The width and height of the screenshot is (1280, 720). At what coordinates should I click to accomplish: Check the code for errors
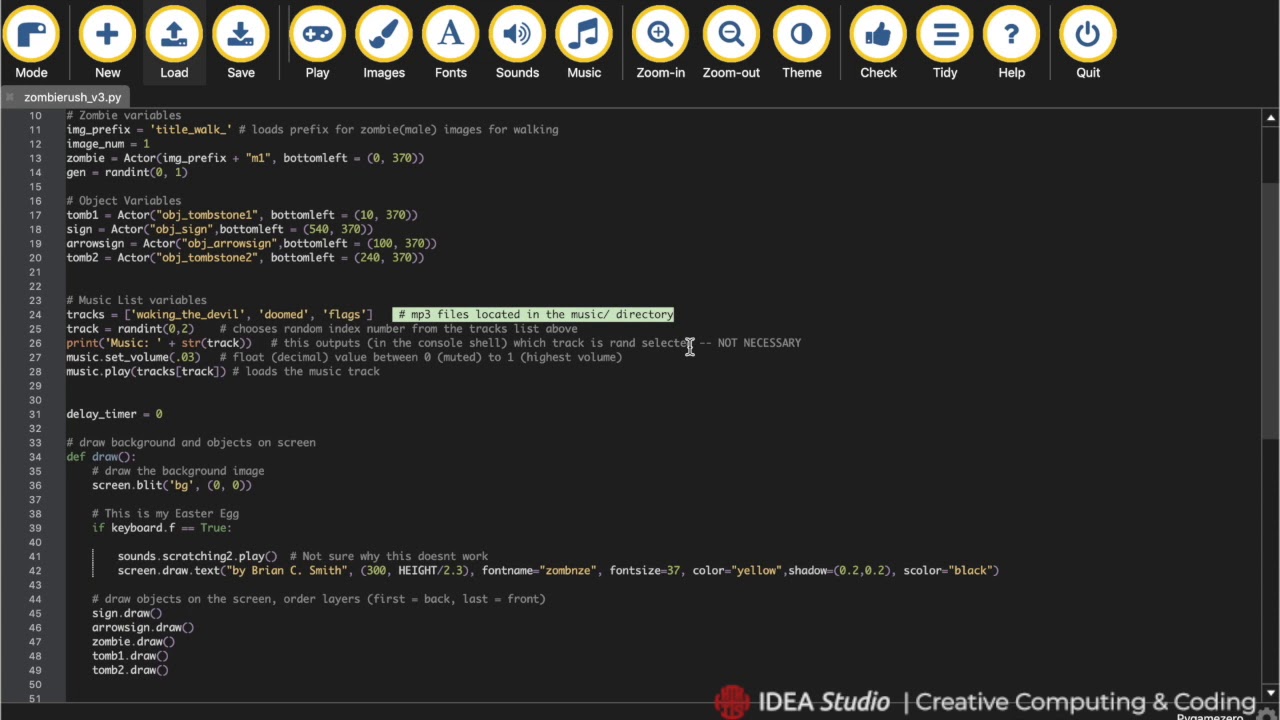(878, 44)
